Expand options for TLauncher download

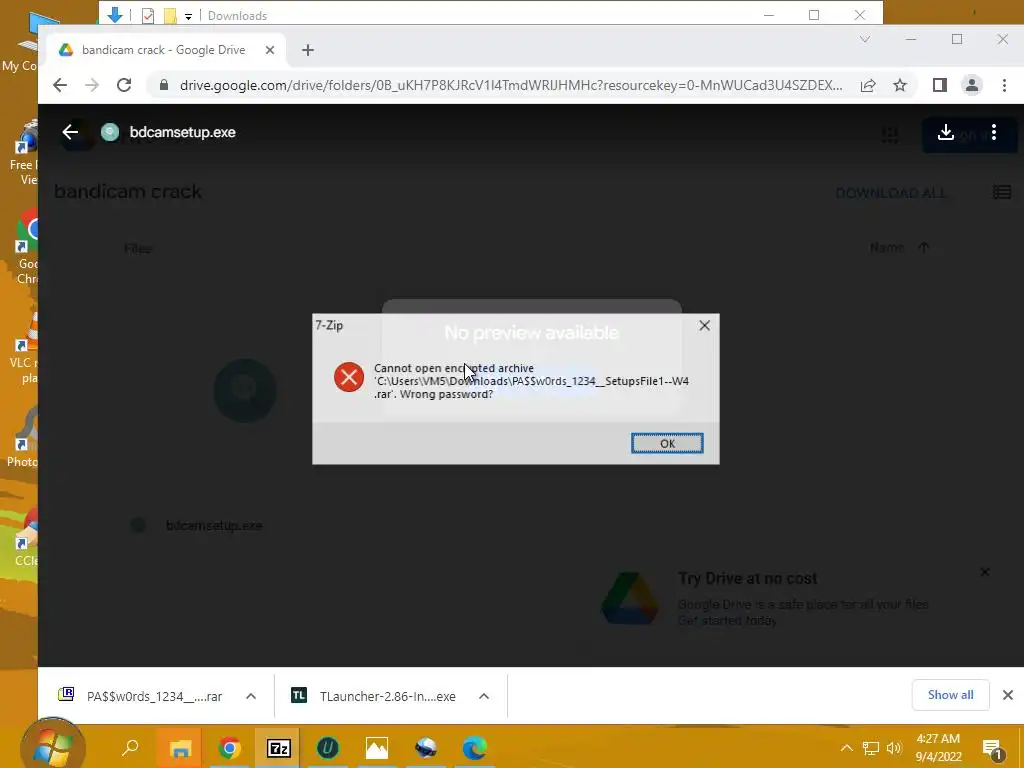click(484, 696)
